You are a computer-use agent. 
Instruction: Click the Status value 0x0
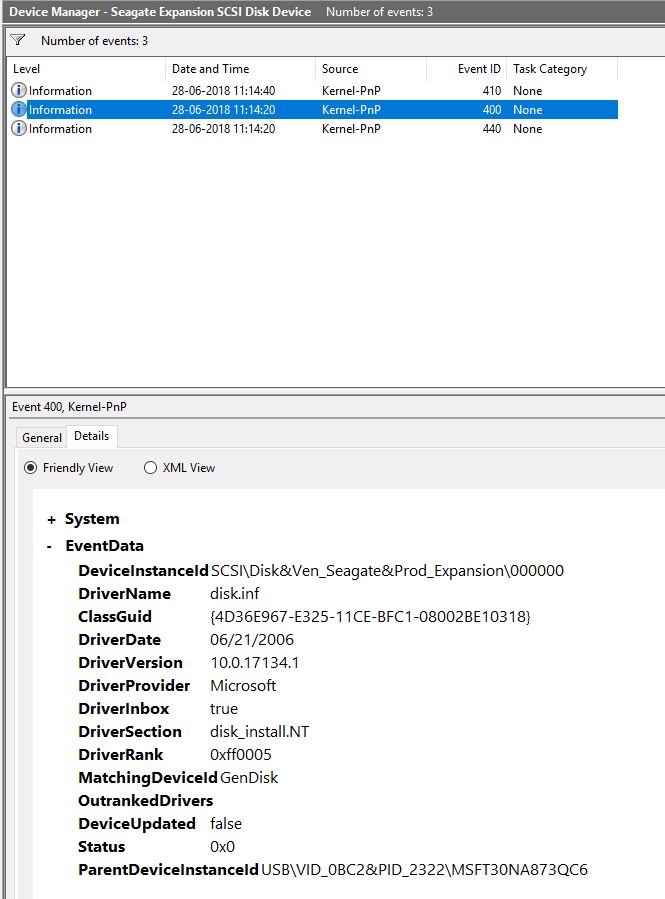[222, 847]
